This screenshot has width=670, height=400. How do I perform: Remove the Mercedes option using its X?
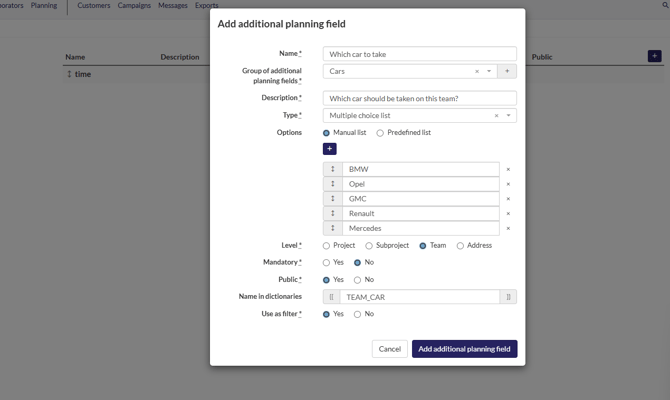(508, 228)
